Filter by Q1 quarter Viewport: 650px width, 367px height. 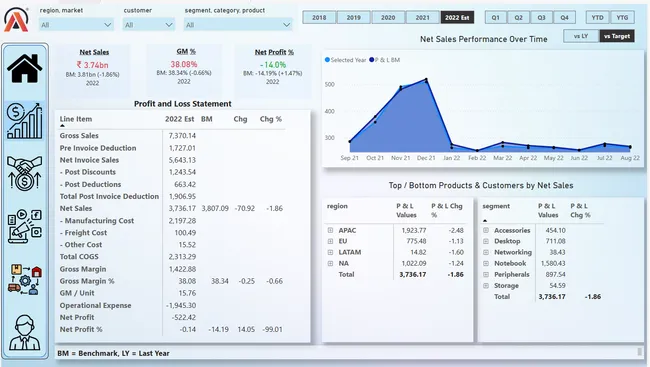point(495,17)
